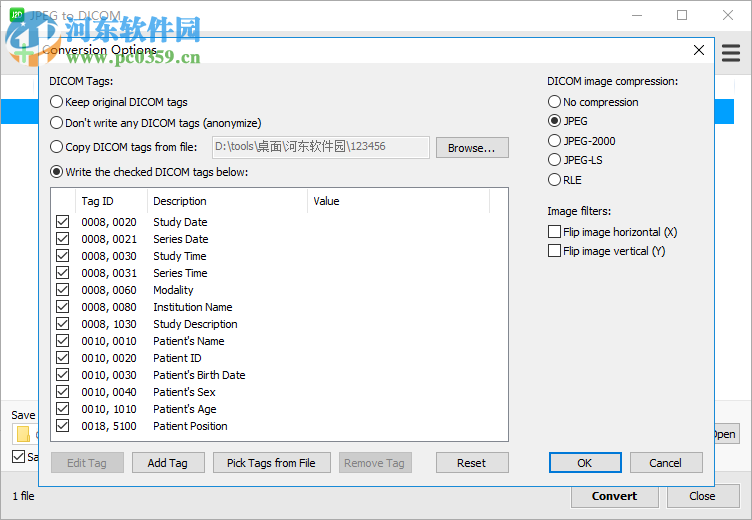
Task: Select Keep original DICOM tags
Action: coord(119,102)
